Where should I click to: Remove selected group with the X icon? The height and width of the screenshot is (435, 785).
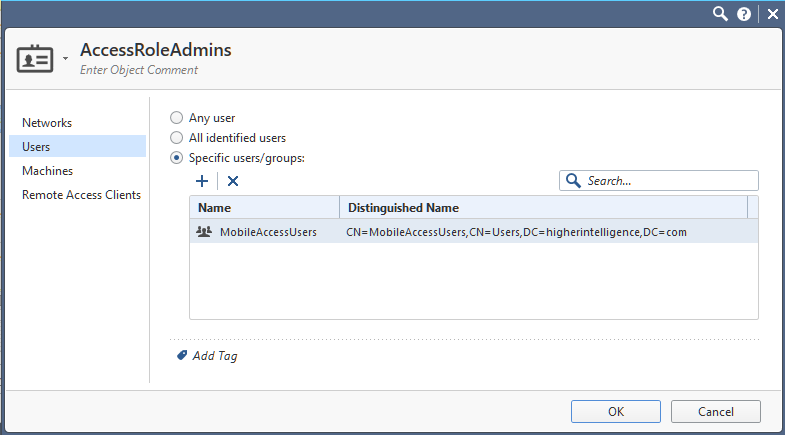(233, 181)
